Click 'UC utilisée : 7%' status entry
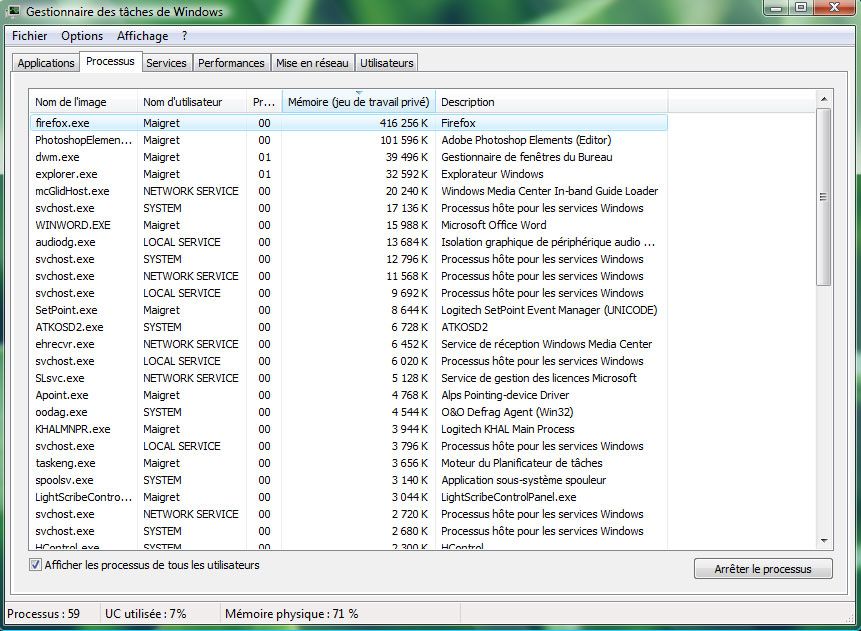 (x=146, y=614)
